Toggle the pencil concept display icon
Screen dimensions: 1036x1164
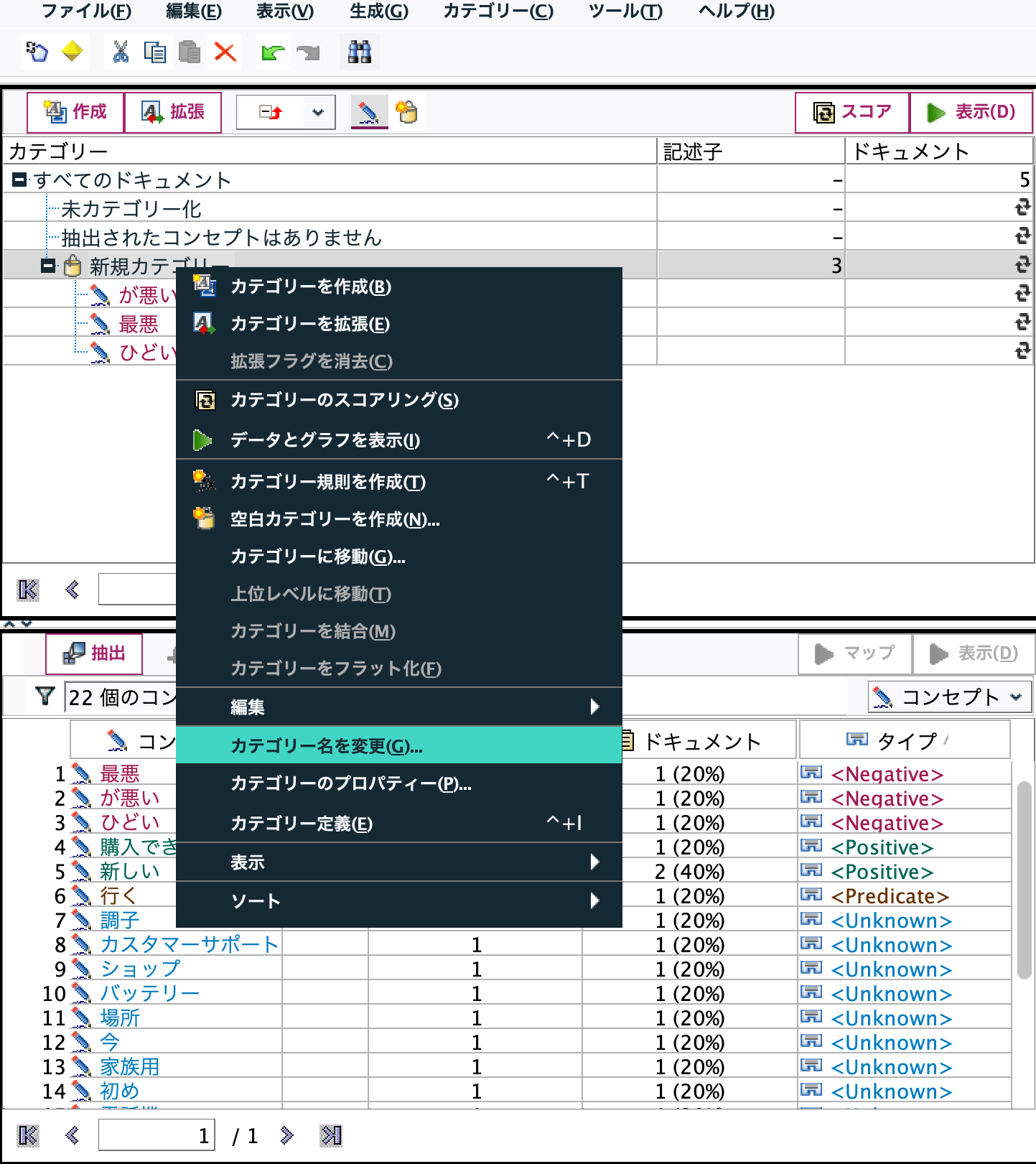pos(369,112)
